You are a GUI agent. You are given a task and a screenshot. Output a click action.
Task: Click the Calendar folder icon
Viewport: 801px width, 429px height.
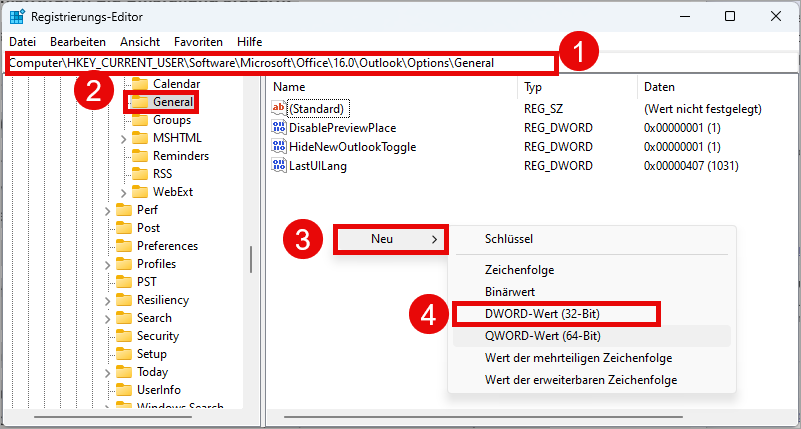(x=140, y=84)
